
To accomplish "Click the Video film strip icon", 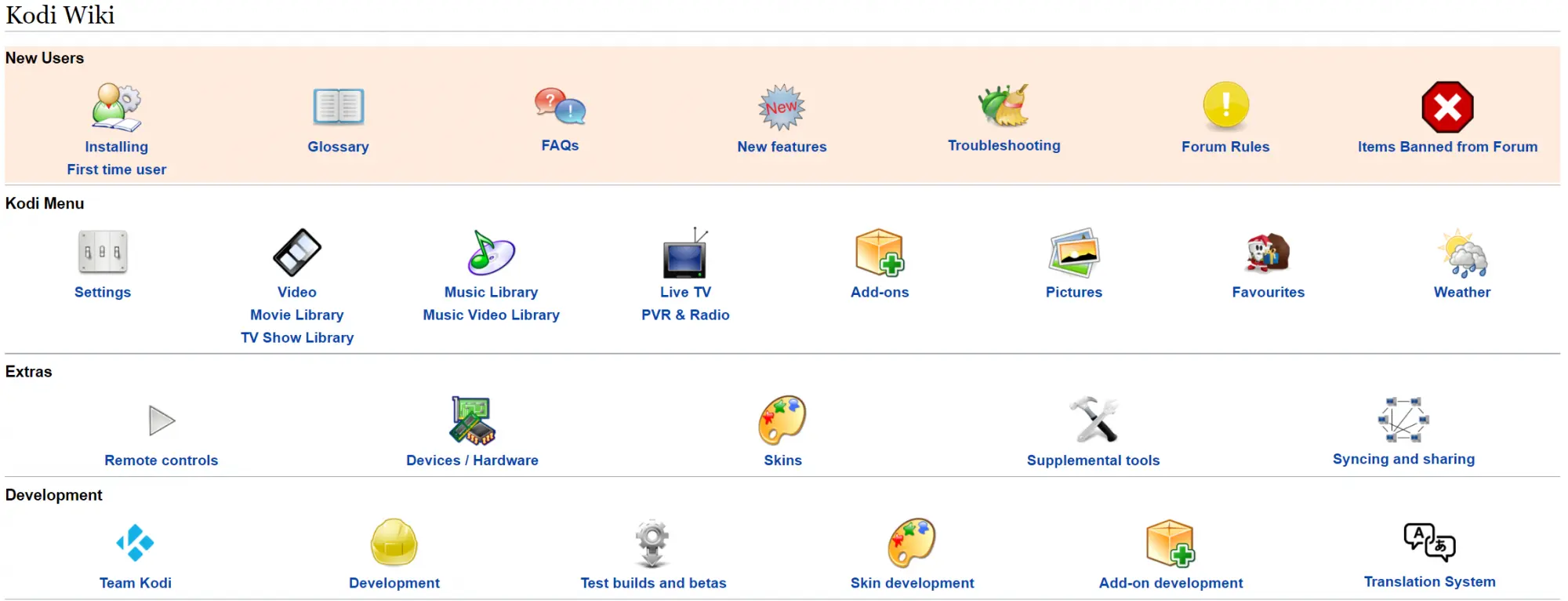I will [297, 252].
